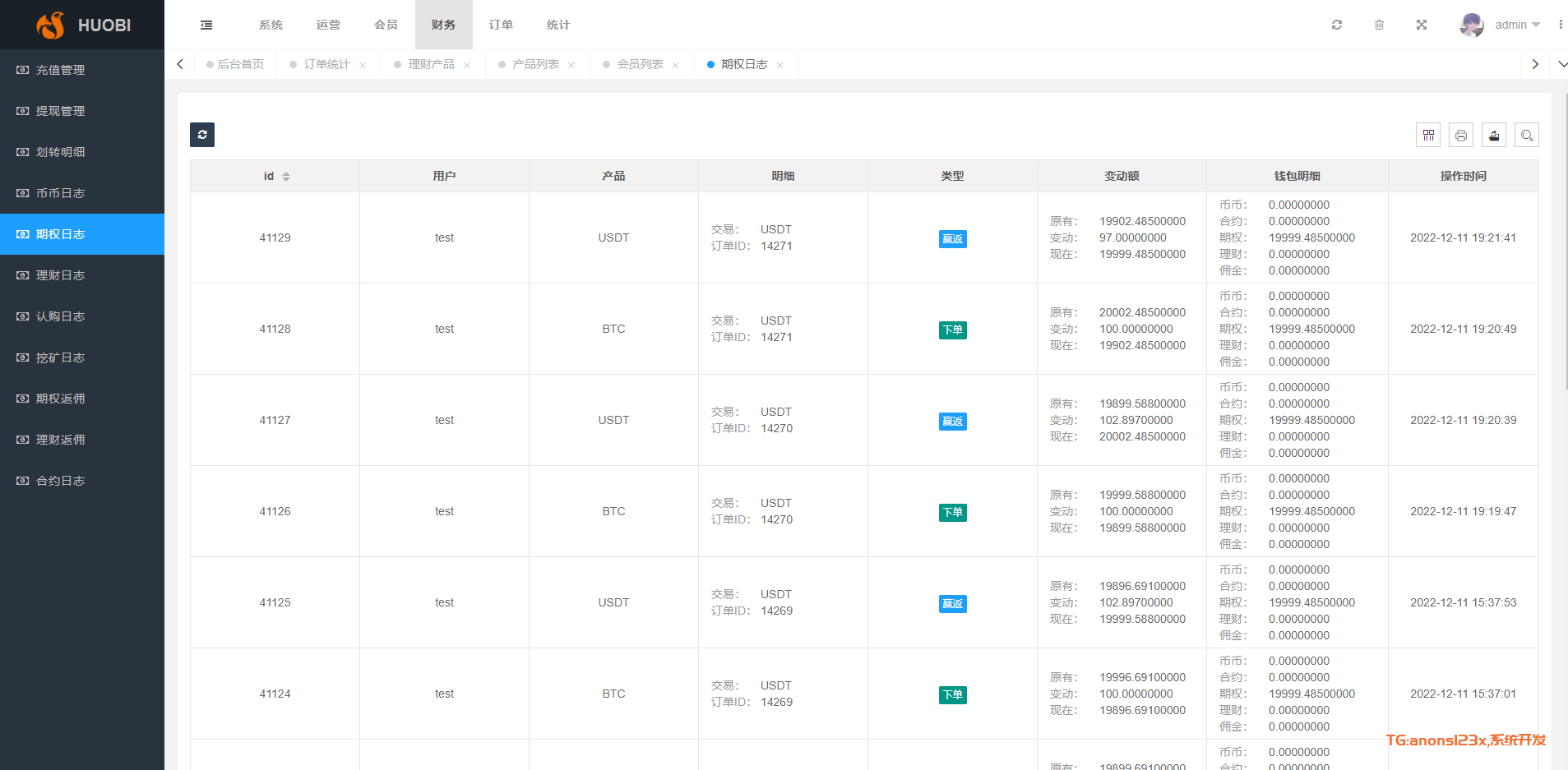Click the 挖矿日志 sidebar icon
This screenshot has width=1568, height=770.
[23, 357]
